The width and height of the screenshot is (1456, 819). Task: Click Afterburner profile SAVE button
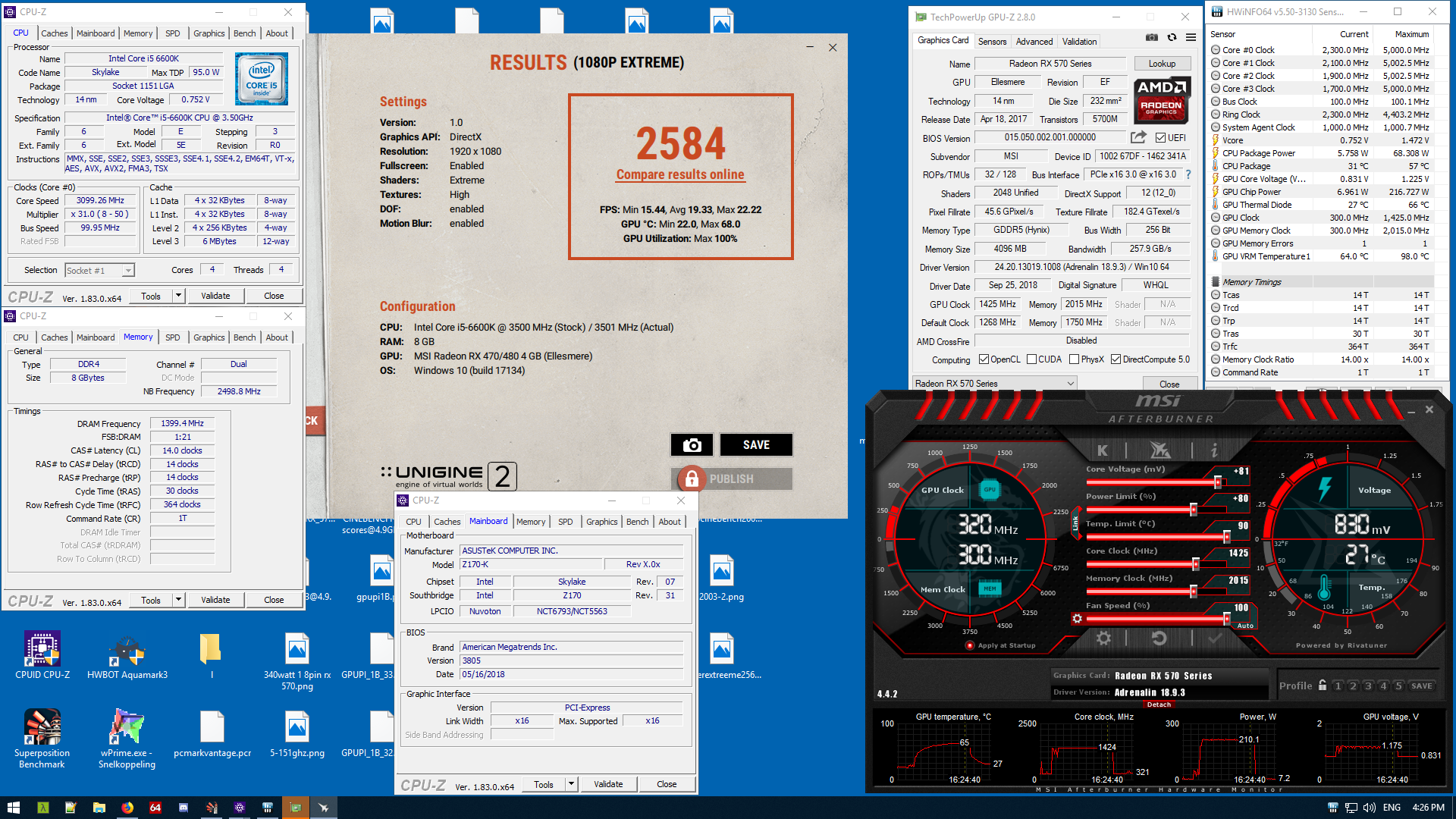click(x=1422, y=686)
